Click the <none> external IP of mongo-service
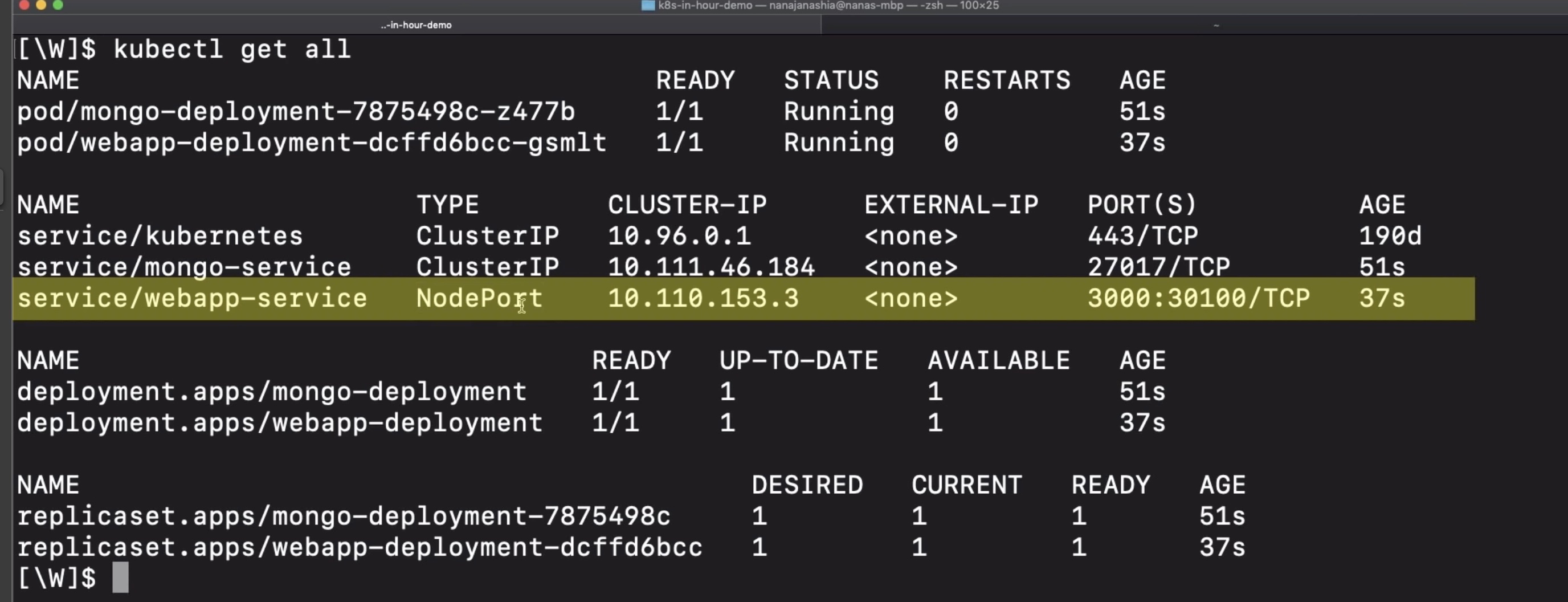 910,267
